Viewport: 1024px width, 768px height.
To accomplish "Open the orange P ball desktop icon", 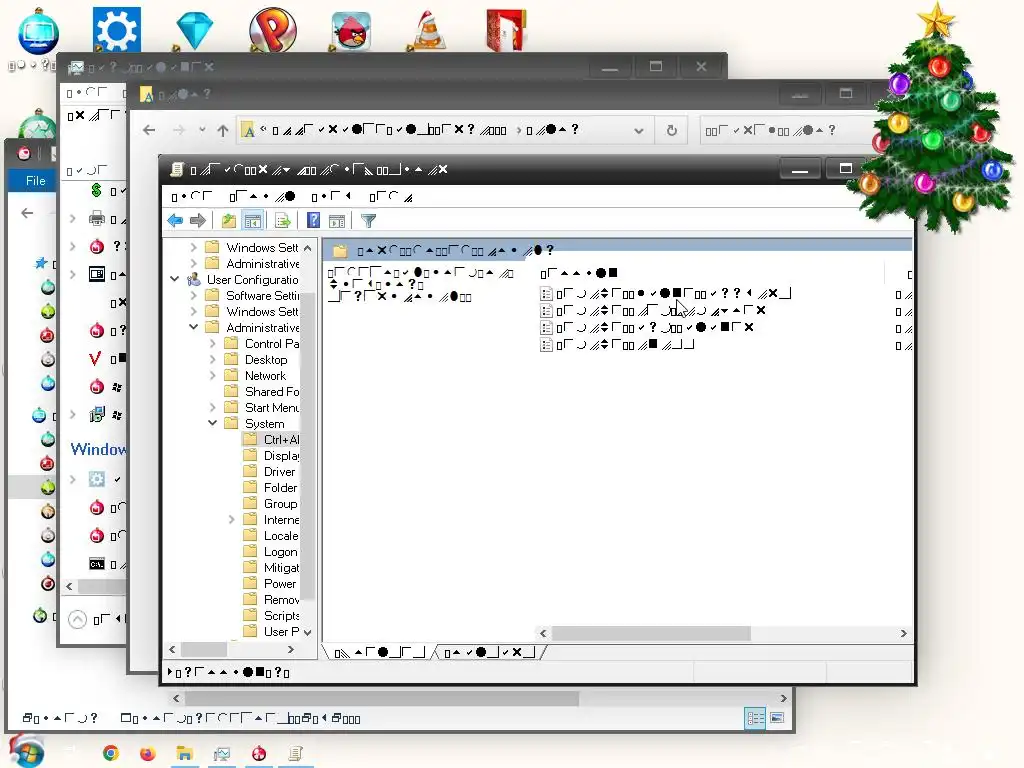I will pos(273,29).
